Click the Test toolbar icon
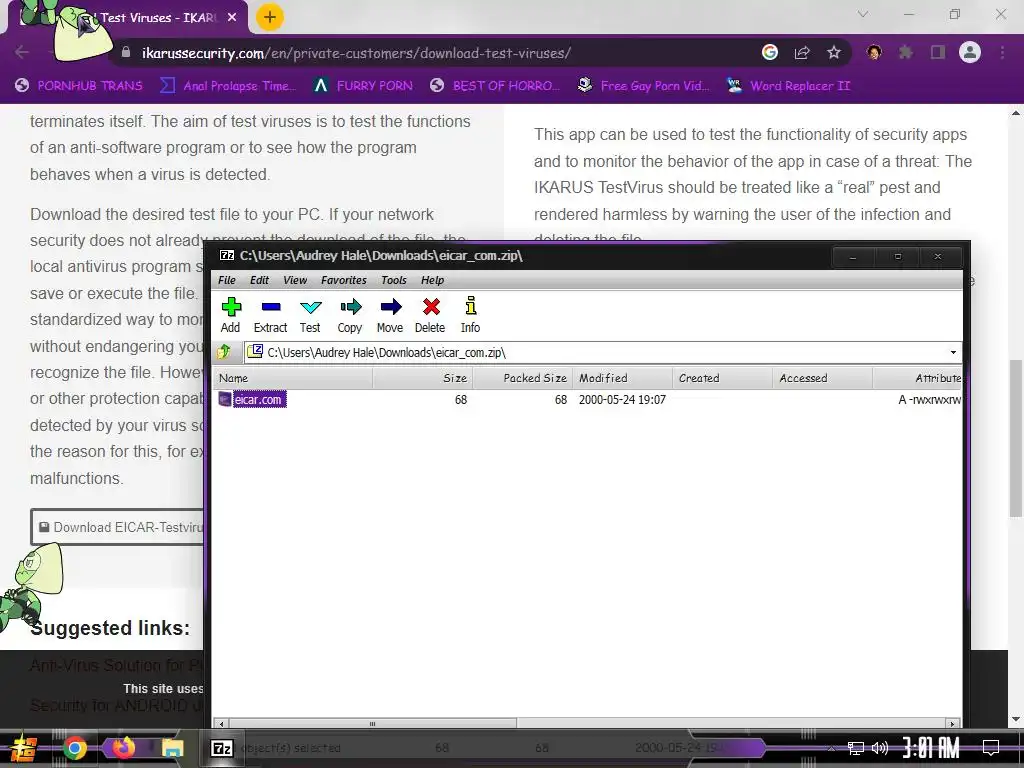This screenshot has height=768, width=1024. [310, 315]
